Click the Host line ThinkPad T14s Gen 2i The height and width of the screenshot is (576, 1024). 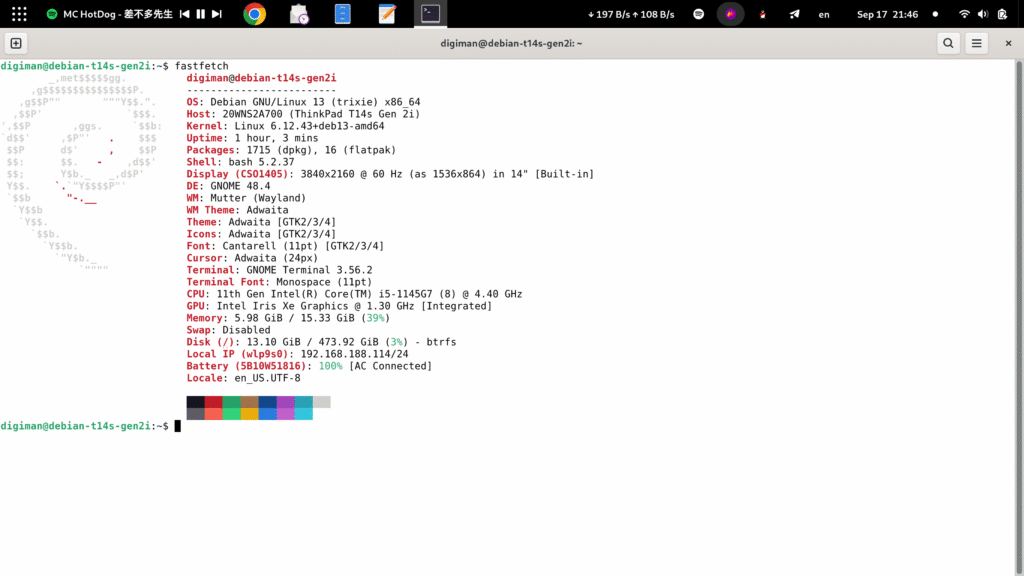[x=304, y=114]
